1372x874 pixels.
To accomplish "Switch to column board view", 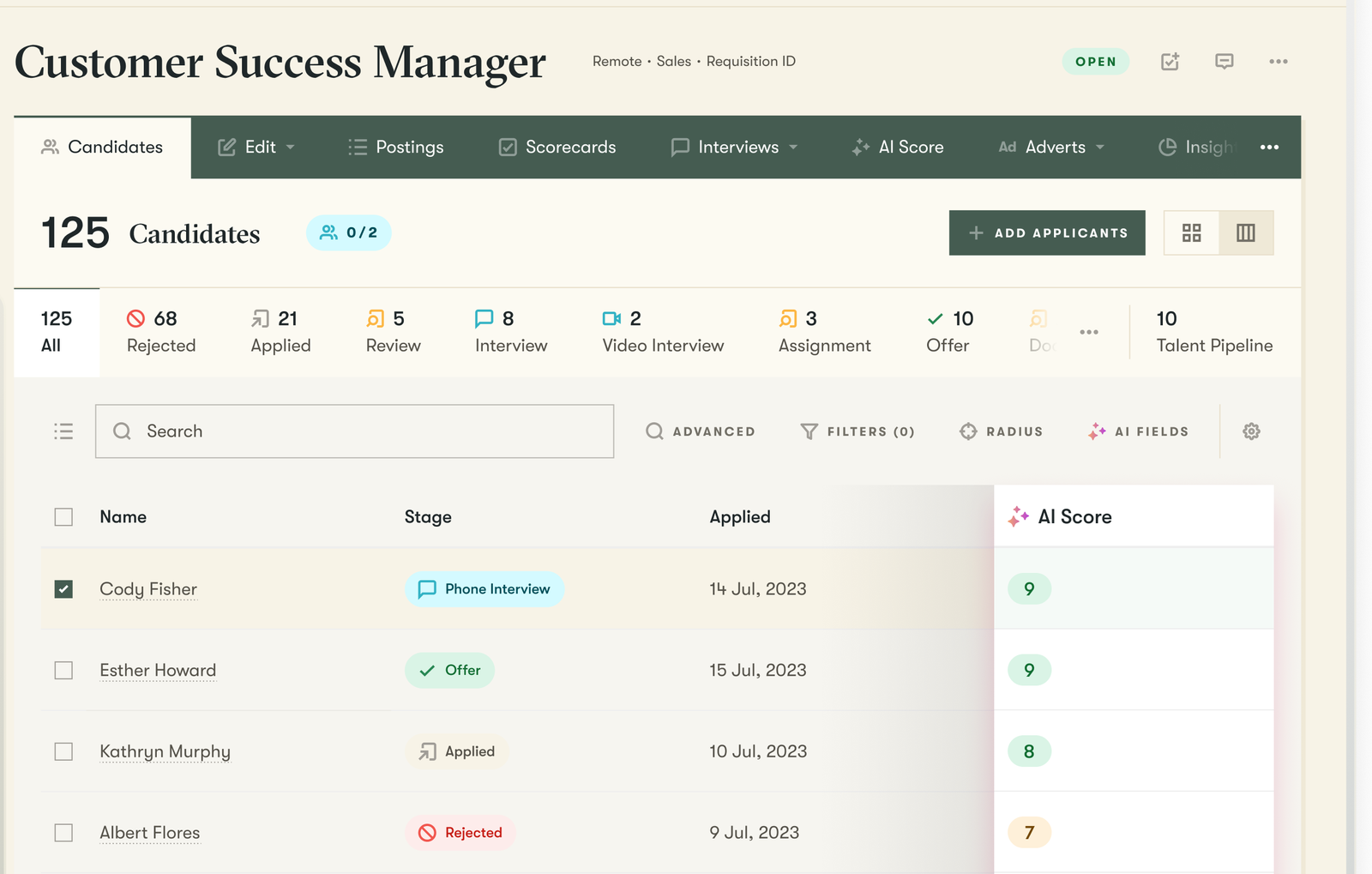I will tap(1246, 232).
